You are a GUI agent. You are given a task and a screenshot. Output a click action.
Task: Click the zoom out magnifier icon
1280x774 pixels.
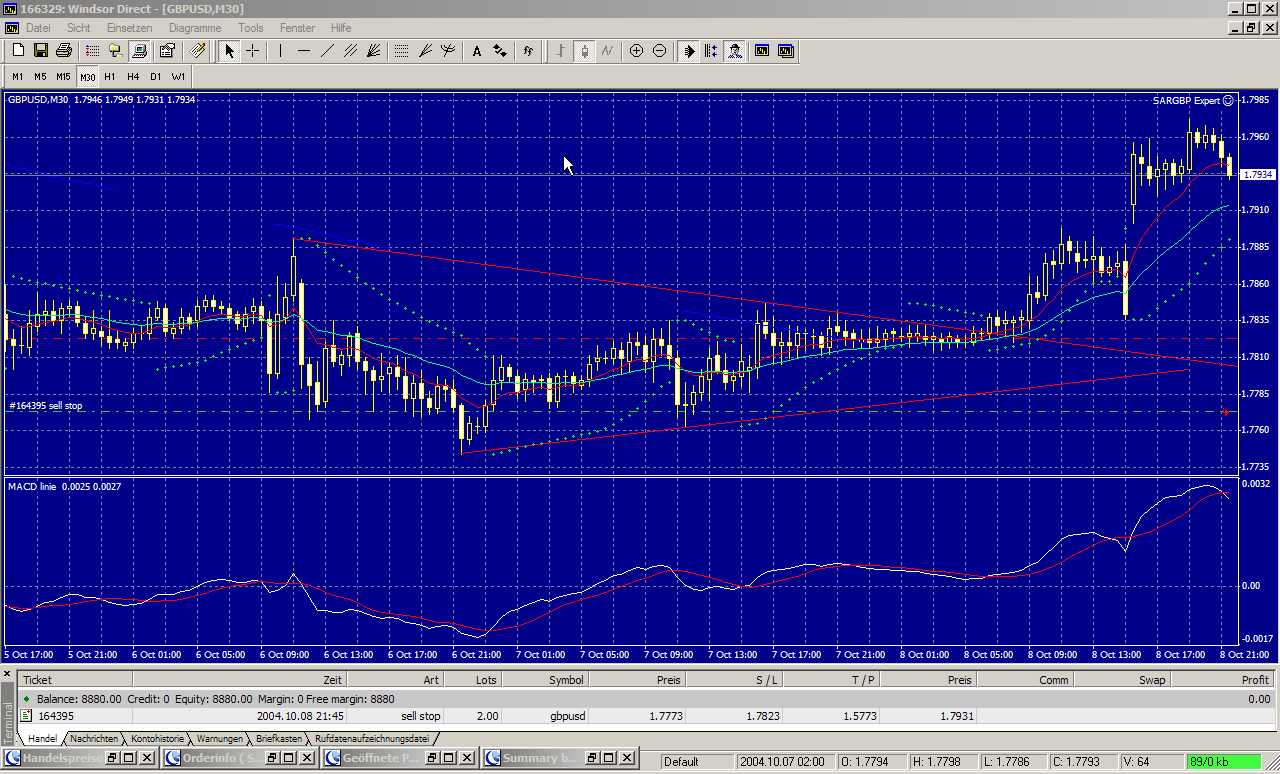click(x=659, y=51)
